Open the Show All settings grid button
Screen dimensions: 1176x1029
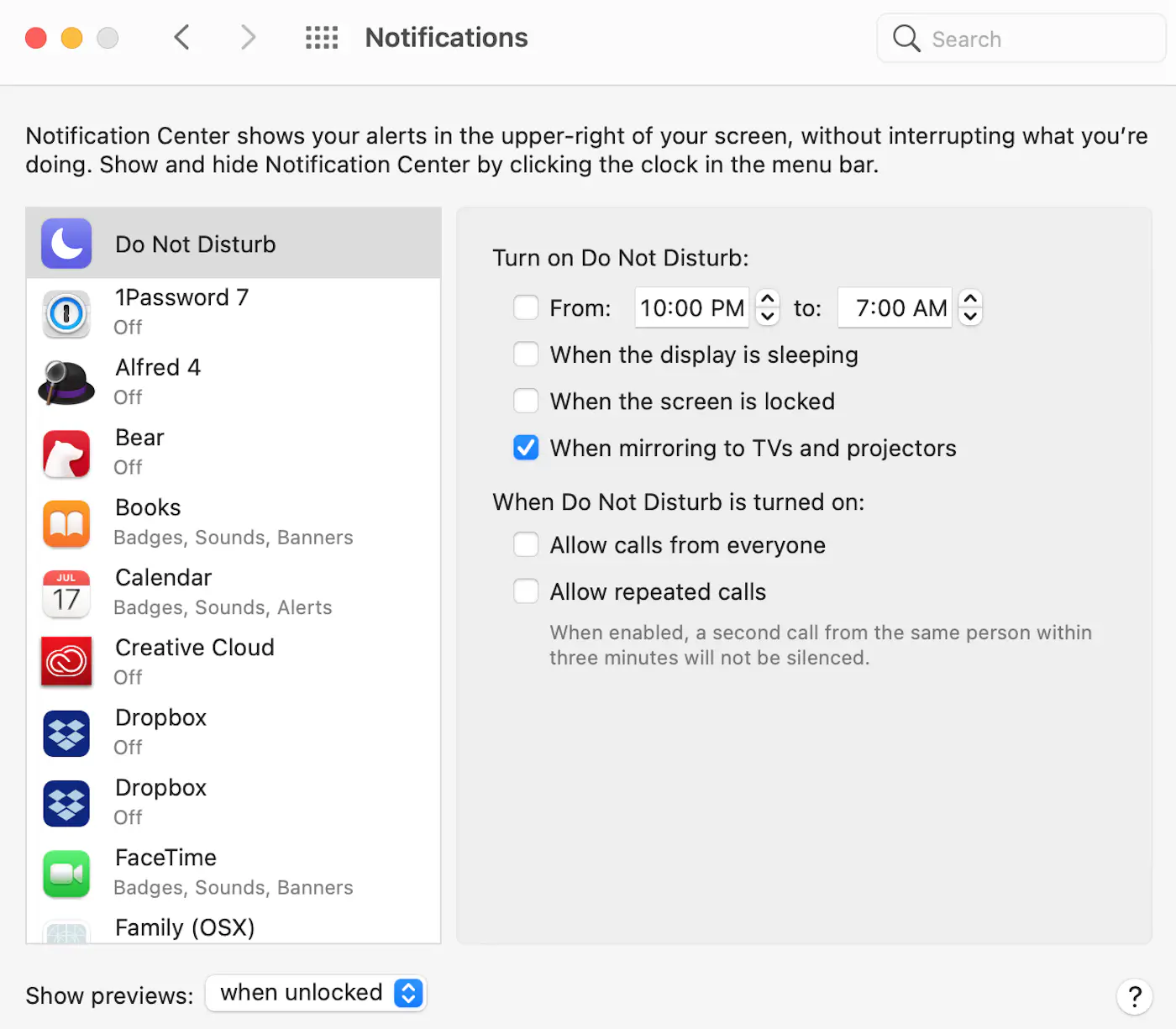coord(323,37)
